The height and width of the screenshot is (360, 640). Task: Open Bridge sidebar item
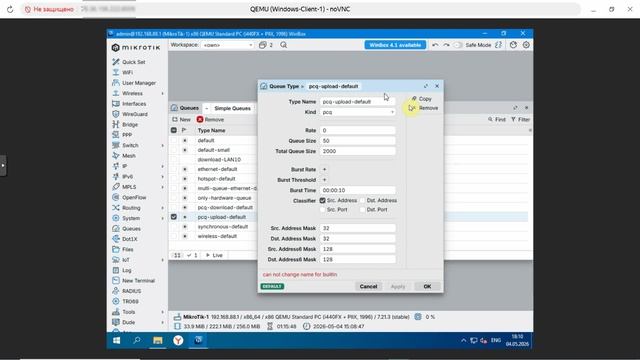(x=130, y=124)
